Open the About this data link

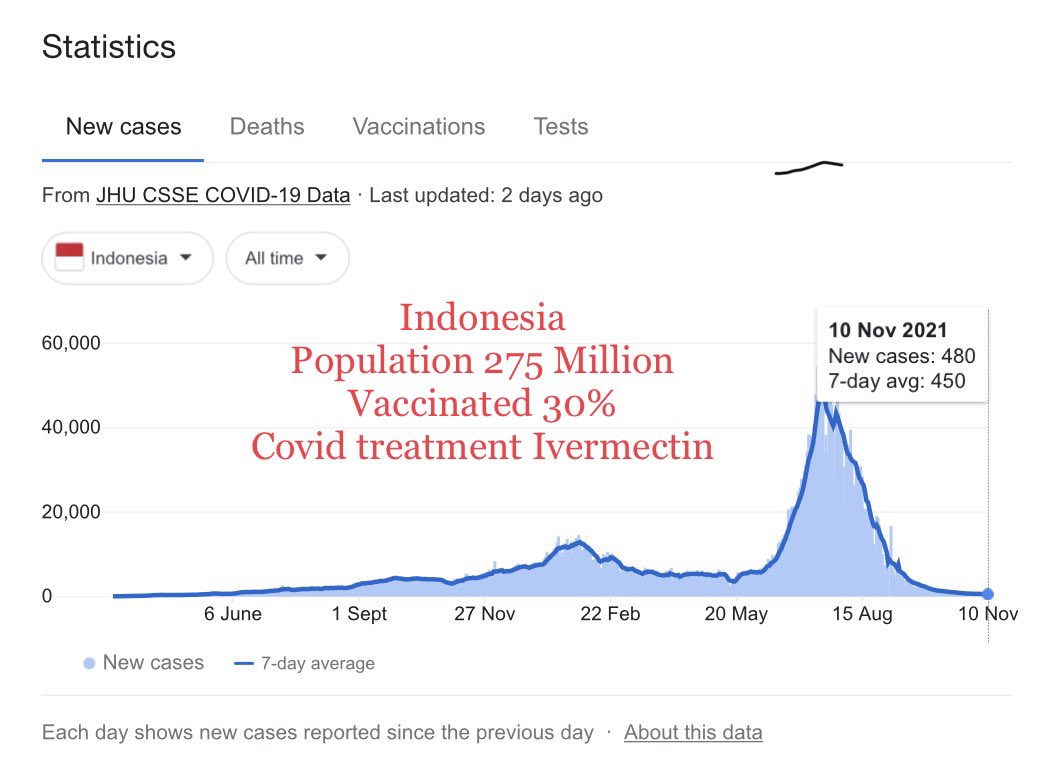(692, 732)
